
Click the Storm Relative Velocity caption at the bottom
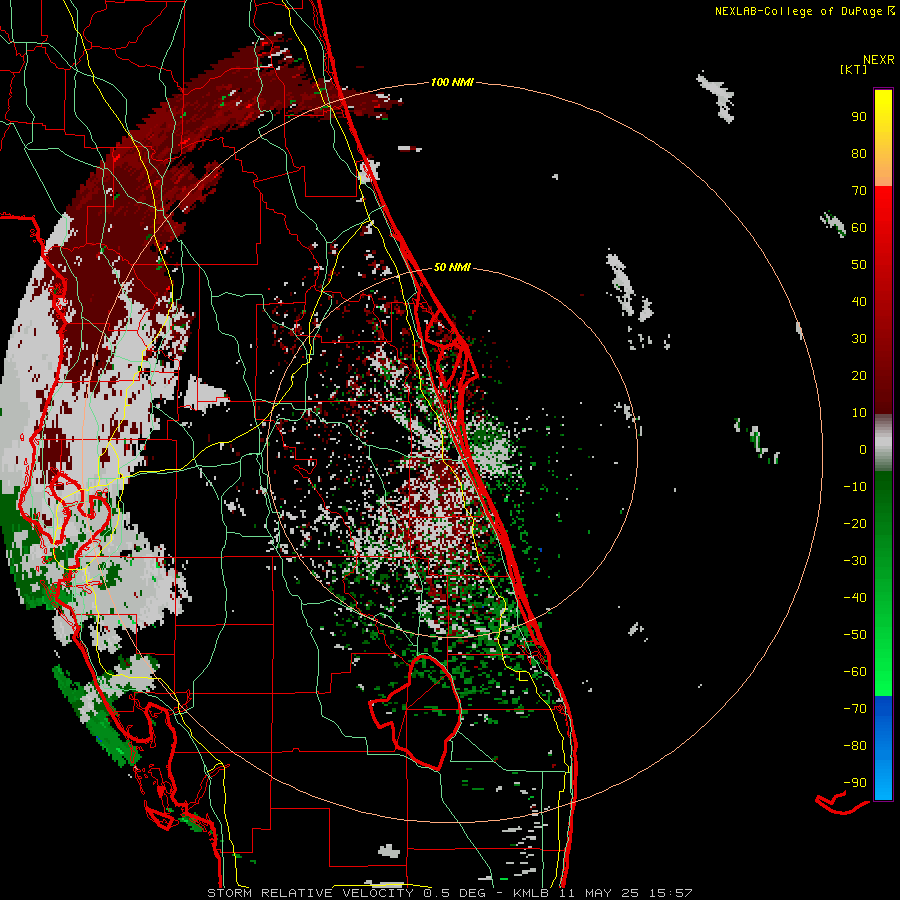click(449, 893)
